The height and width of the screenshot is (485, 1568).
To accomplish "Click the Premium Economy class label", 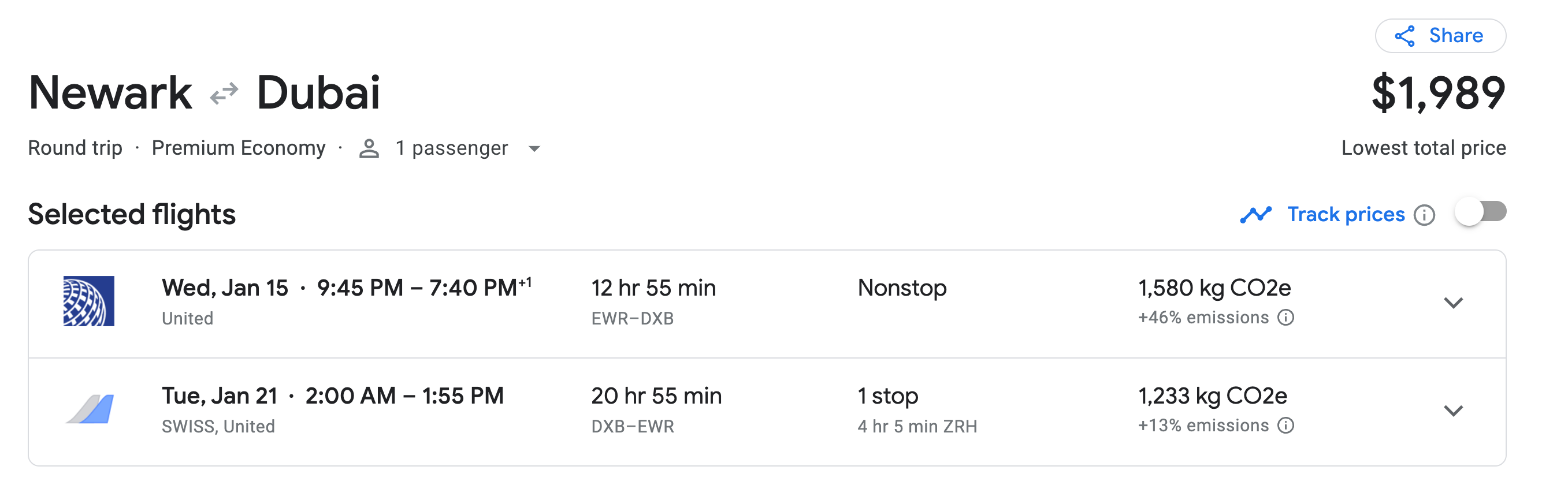I will pyautogui.click(x=238, y=148).
